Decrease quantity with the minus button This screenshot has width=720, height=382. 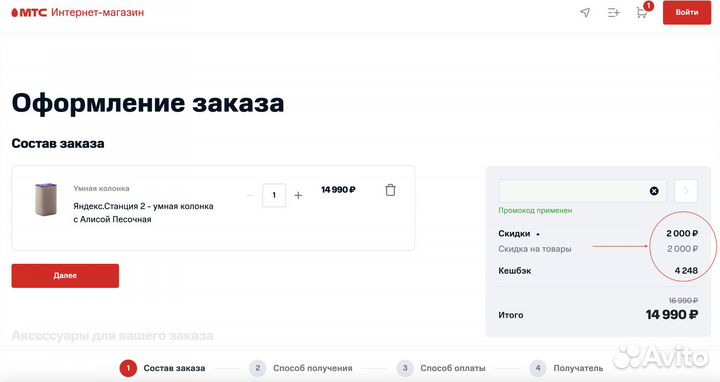coord(250,195)
